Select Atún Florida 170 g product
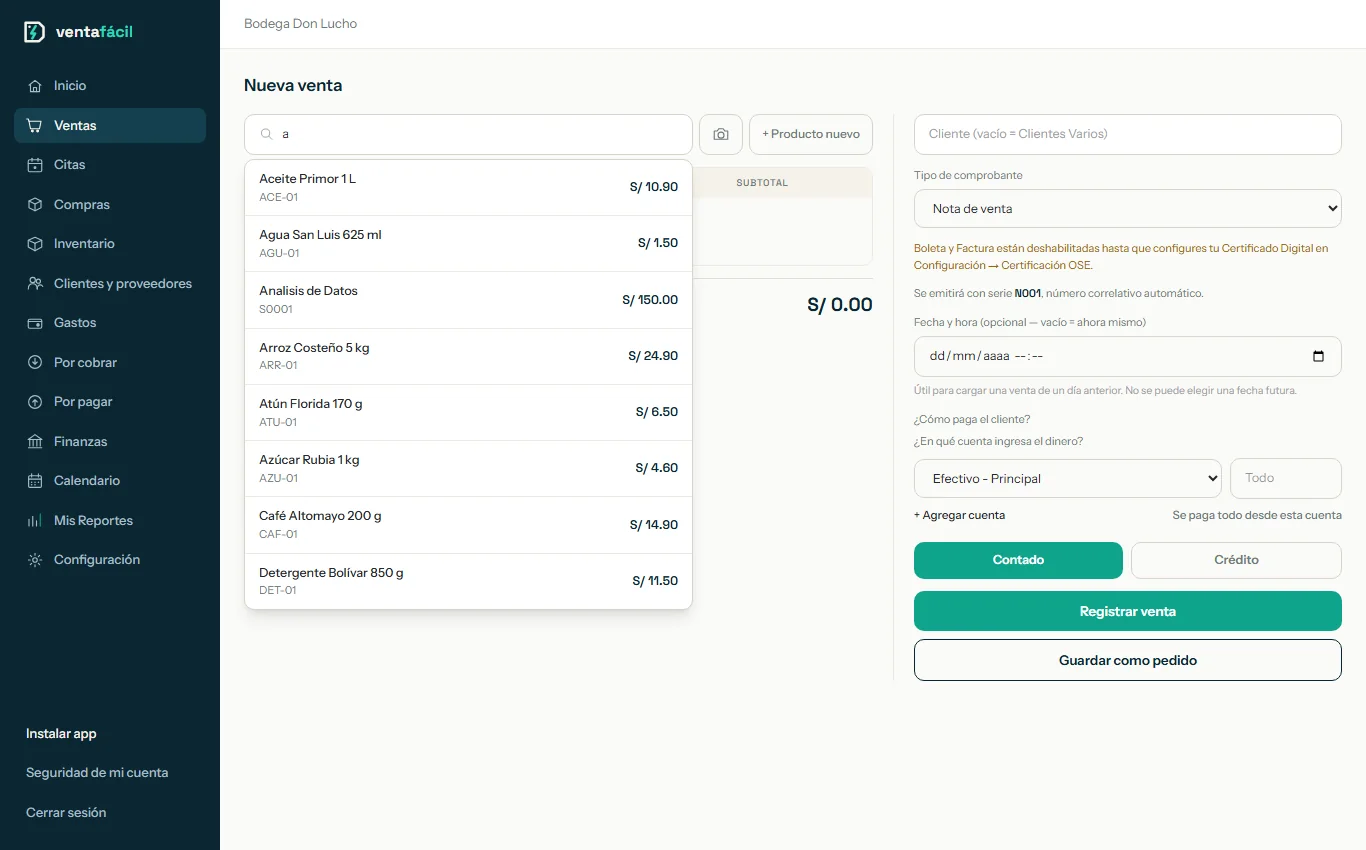The image size is (1366, 850). tap(468, 413)
